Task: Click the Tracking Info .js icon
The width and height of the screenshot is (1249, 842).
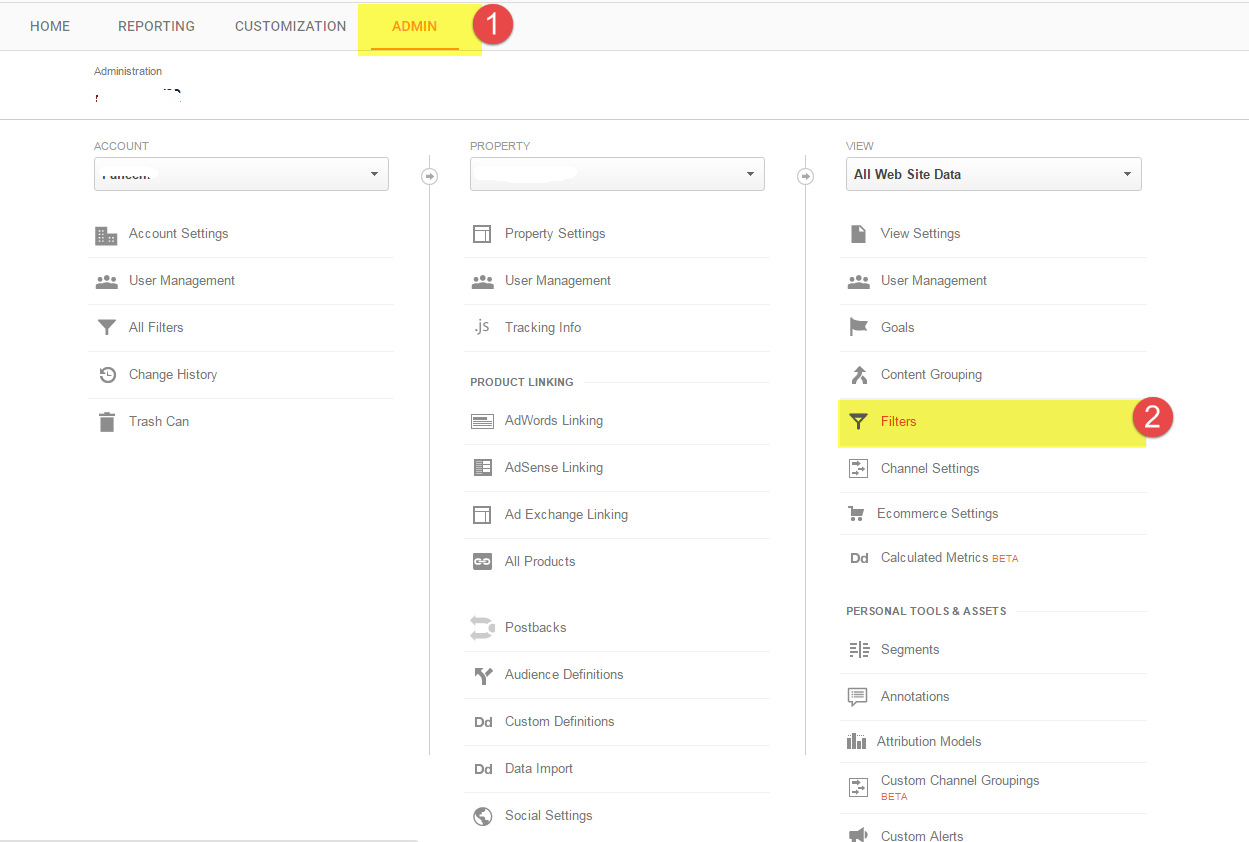Action: coord(481,327)
